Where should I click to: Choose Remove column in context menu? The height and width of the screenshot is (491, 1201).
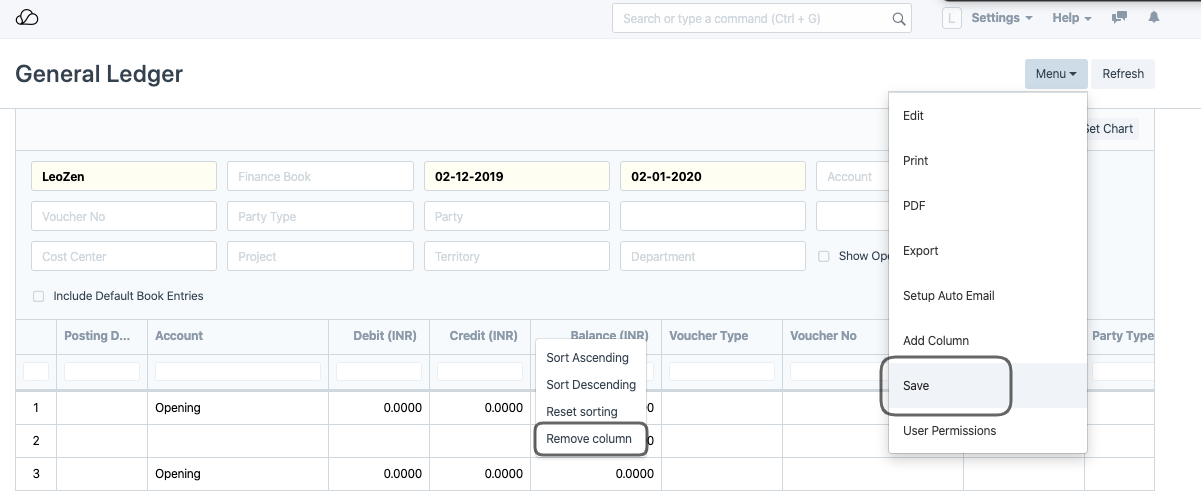[589, 439]
